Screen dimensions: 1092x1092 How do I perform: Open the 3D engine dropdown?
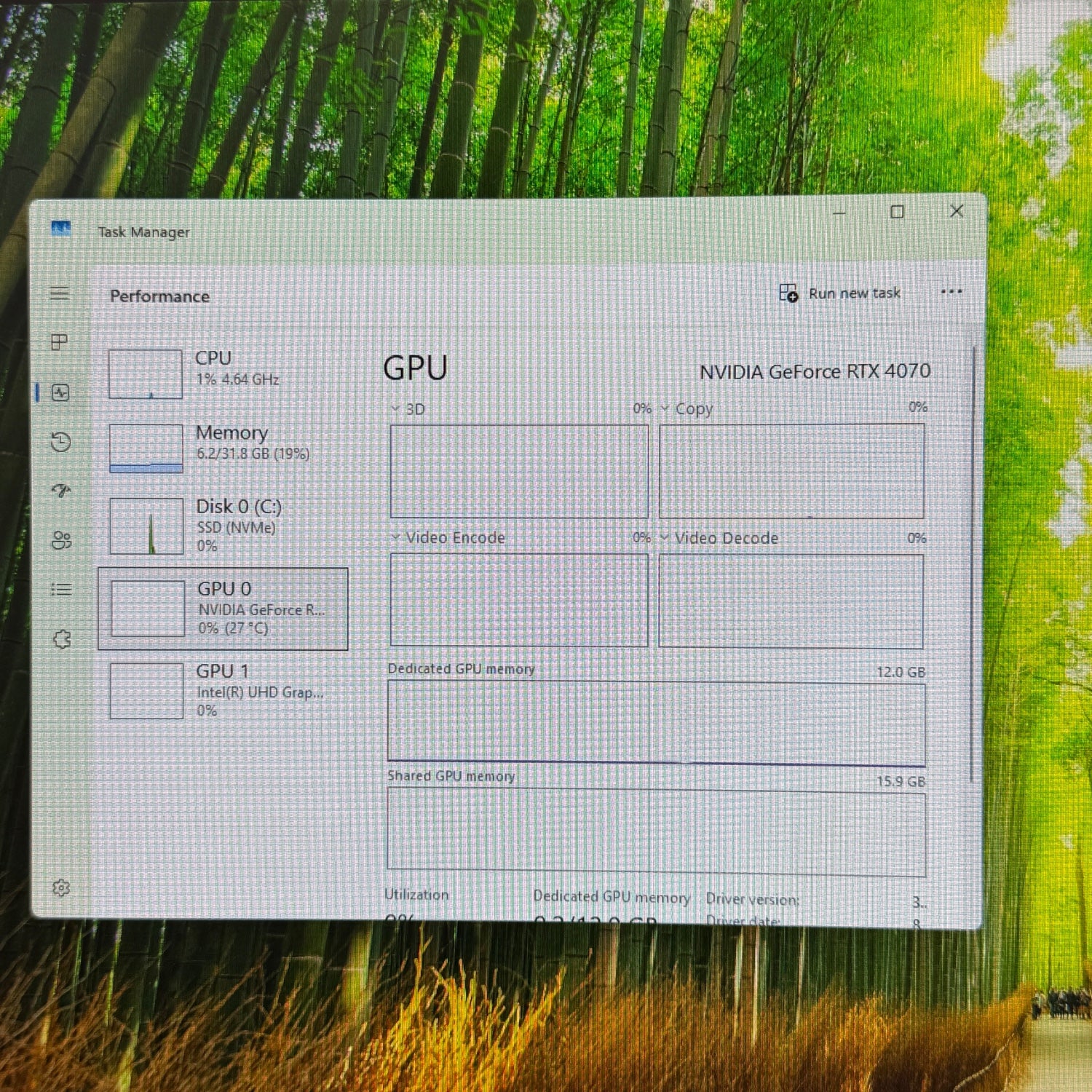[x=396, y=408]
